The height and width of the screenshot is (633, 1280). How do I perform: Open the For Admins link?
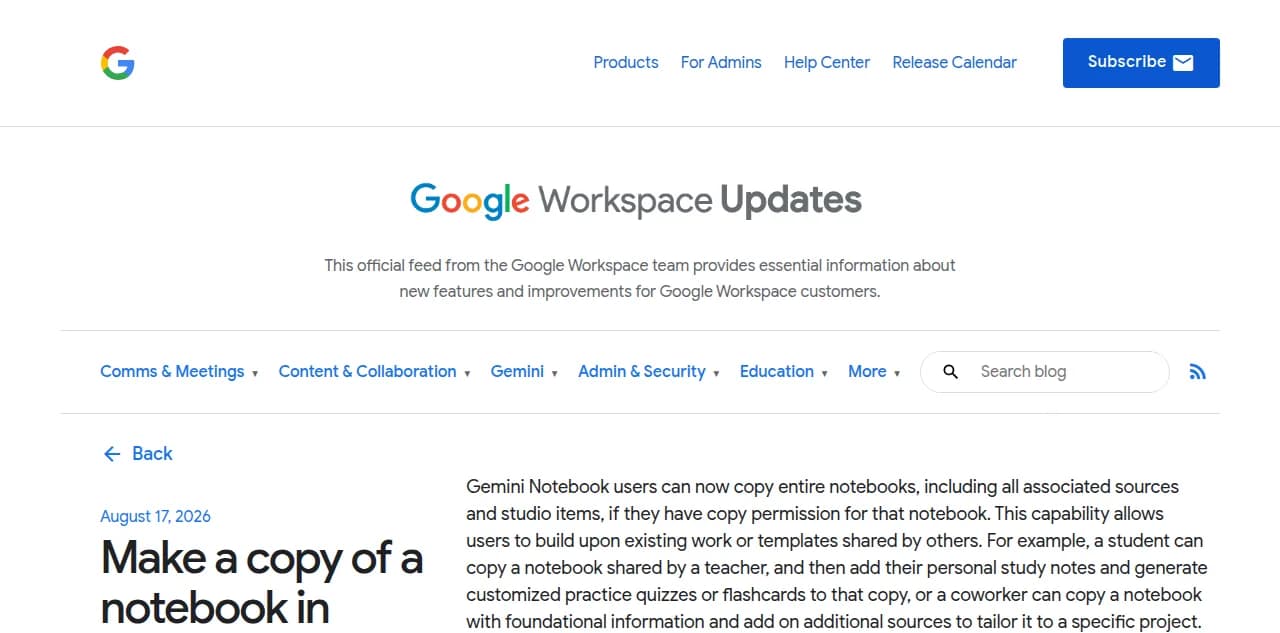coord(721,62)
